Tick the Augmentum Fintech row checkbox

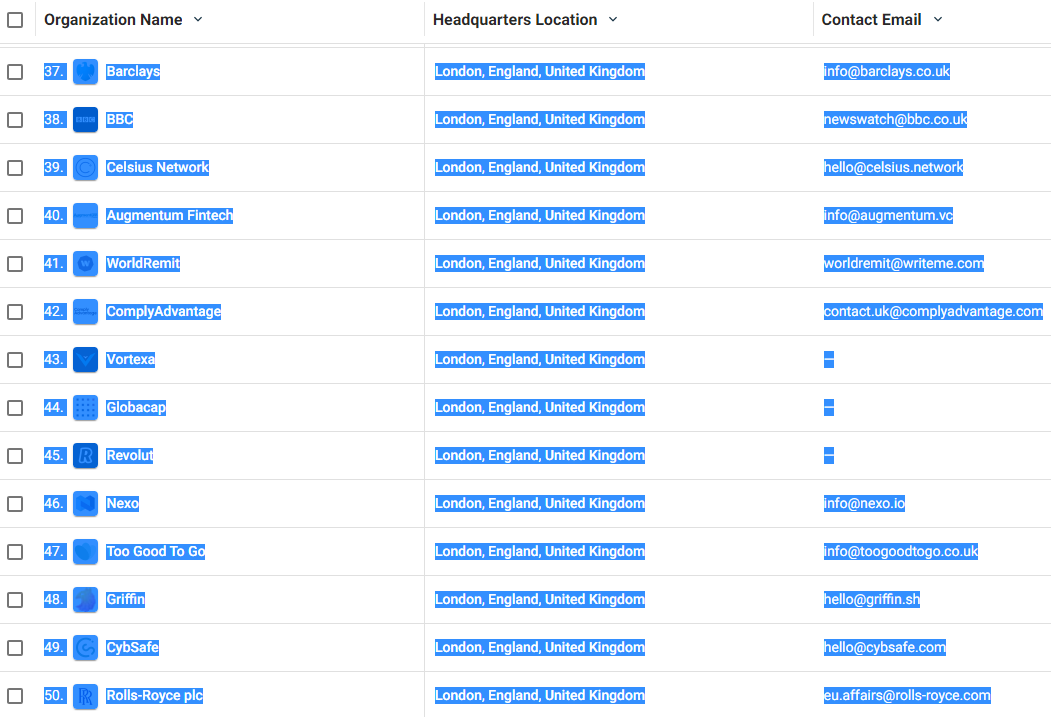pos(15,216)
